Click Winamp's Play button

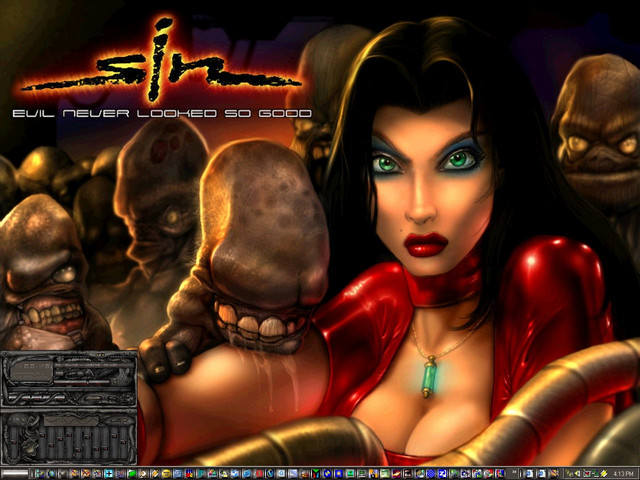(x=26, y=397)
